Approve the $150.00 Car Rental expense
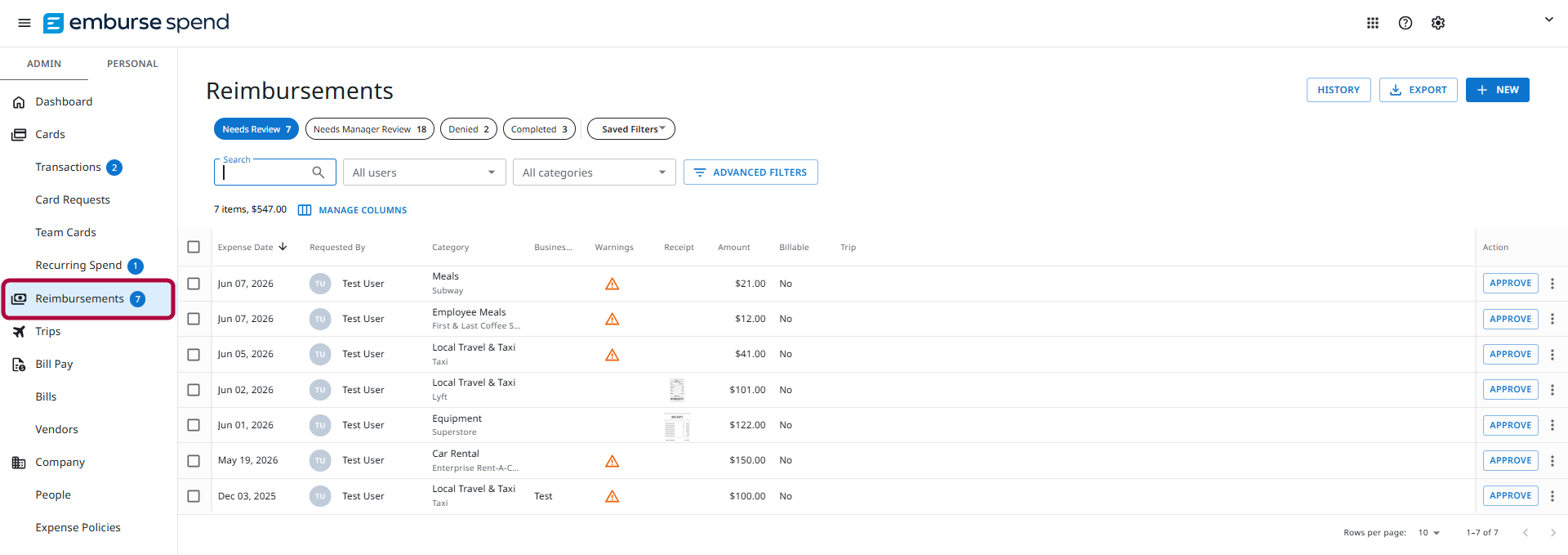This screenshot has width=1568, height=555. pos(1511,461)
